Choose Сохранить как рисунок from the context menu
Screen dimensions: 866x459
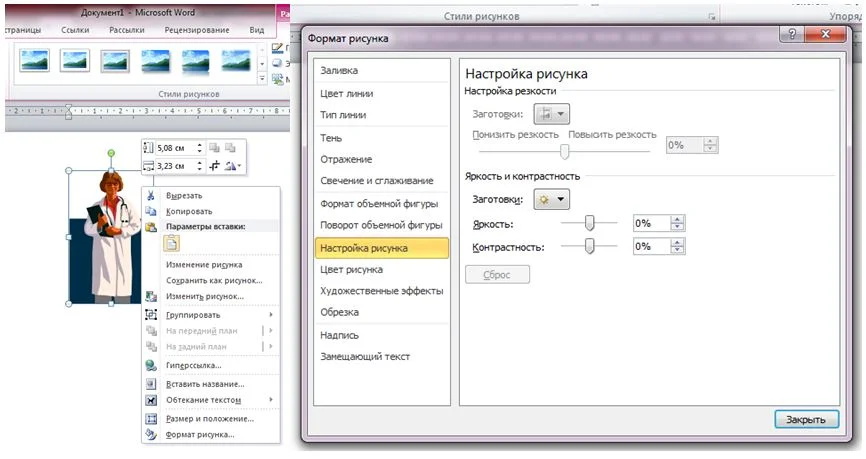click(213, 281)
